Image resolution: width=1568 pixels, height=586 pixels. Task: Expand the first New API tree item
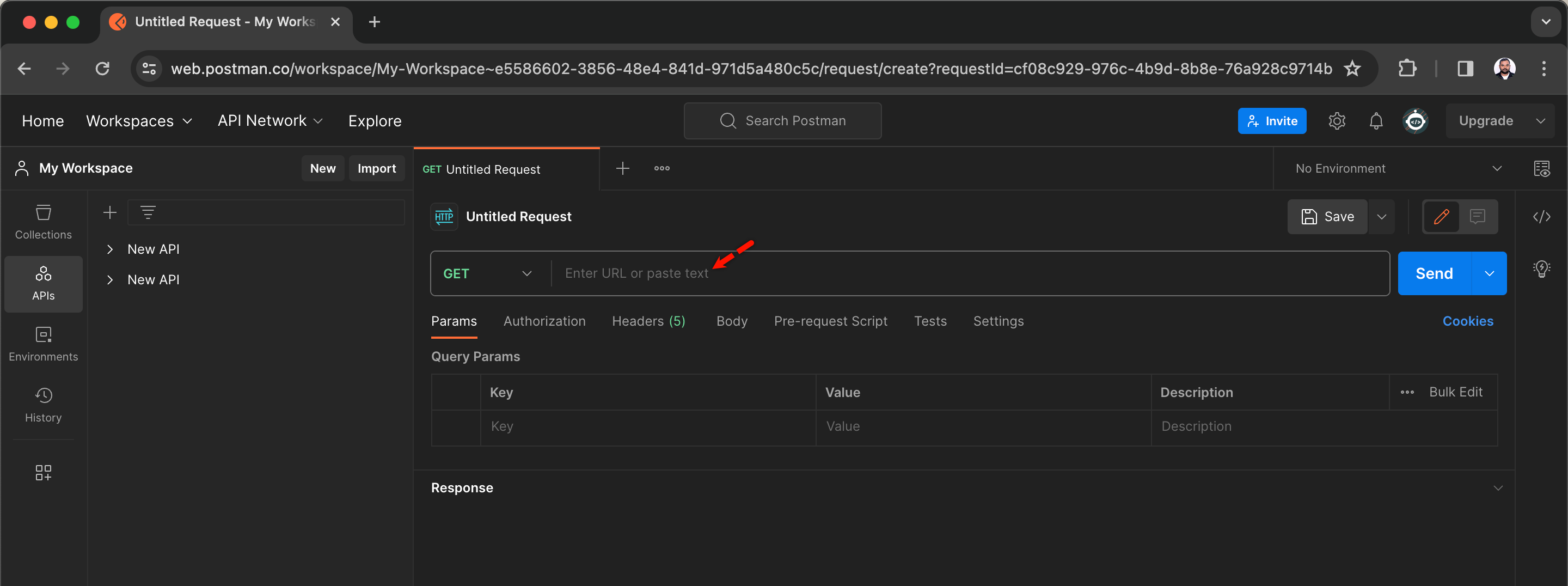coord(109,249)
